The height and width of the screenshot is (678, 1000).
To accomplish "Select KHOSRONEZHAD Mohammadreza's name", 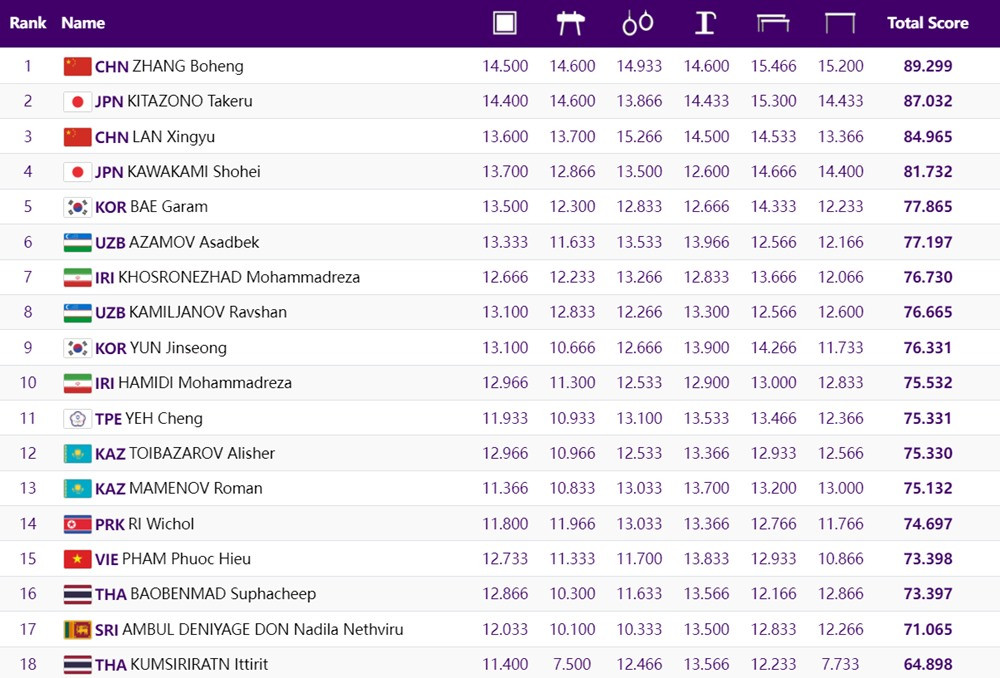I will click(239, 277).
